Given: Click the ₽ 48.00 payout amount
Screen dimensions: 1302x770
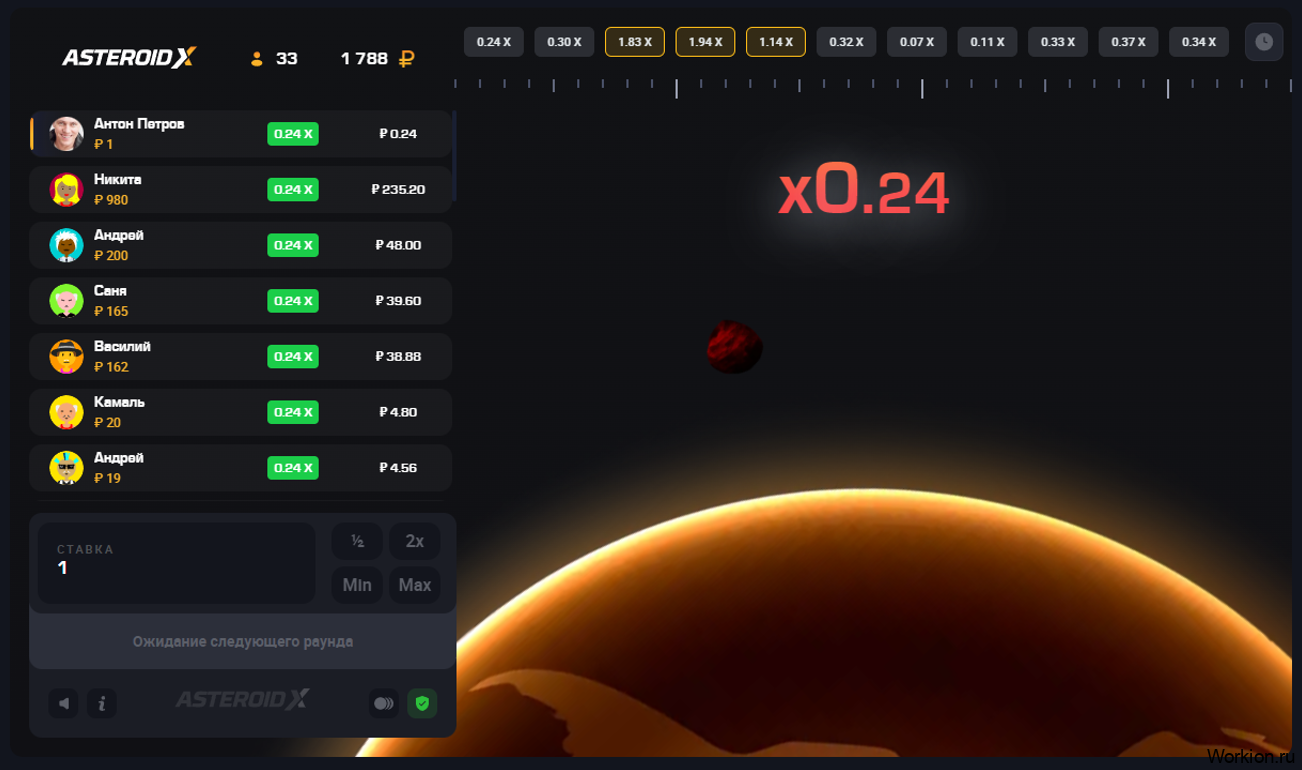Looking at the screenshot, I should click(398, 245).
